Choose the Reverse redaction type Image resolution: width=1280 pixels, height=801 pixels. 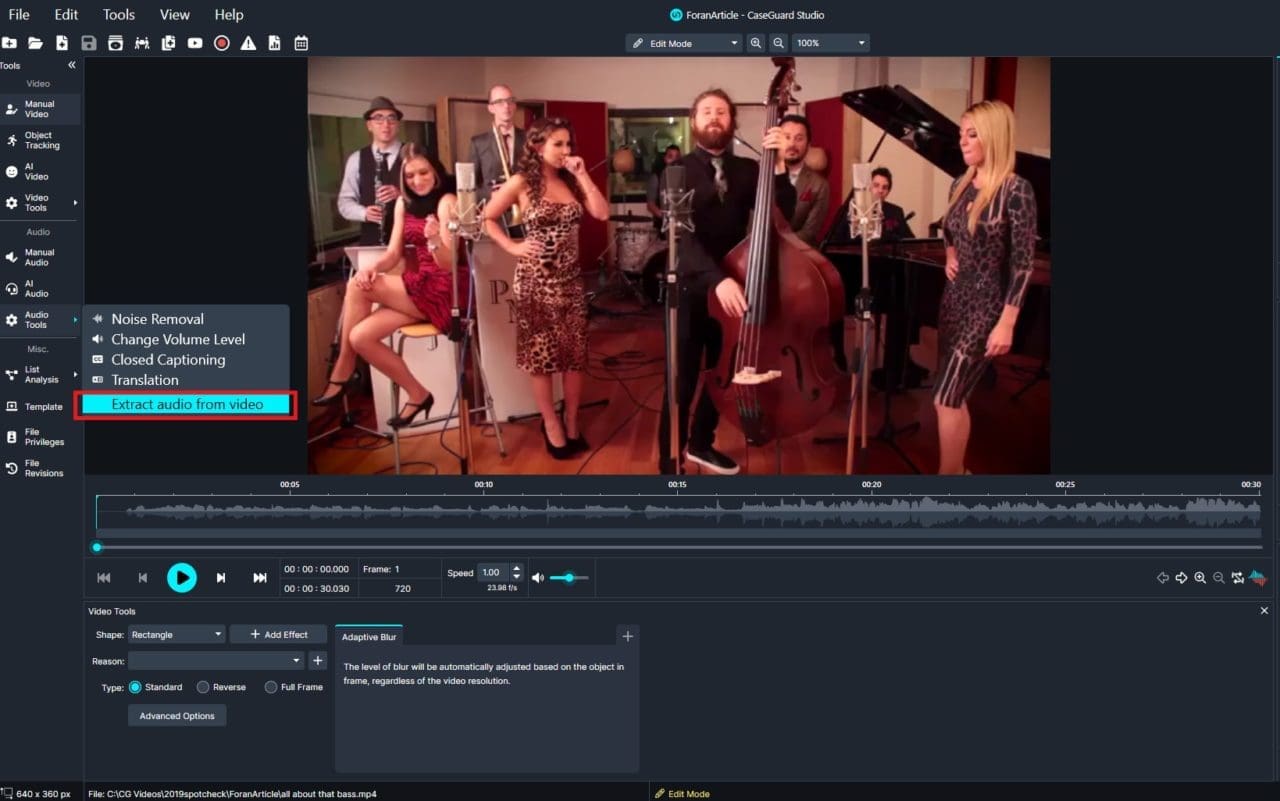[x=202, y=687]
